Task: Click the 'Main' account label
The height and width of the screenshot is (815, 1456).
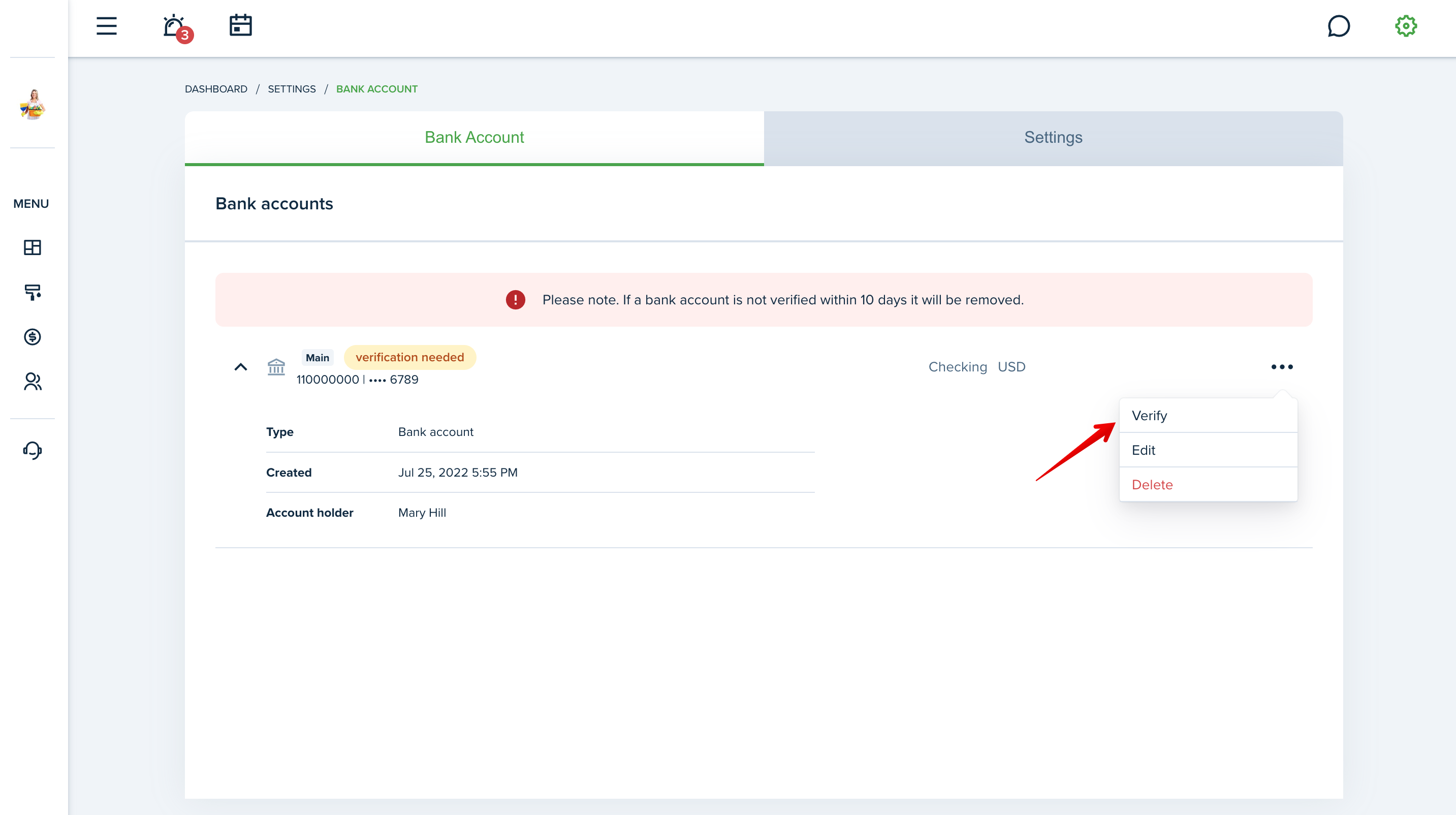Action: coord(317,358)
